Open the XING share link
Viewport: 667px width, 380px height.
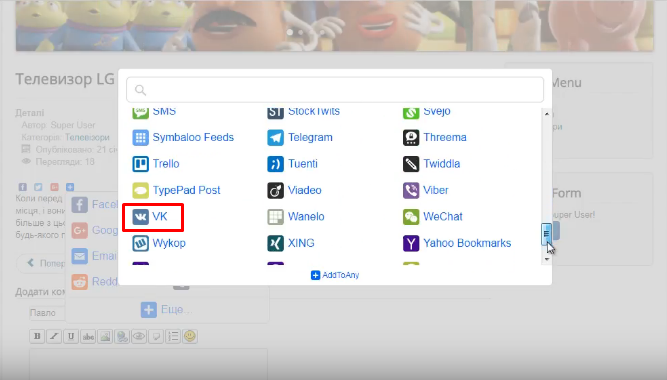[x=301, y=243]
